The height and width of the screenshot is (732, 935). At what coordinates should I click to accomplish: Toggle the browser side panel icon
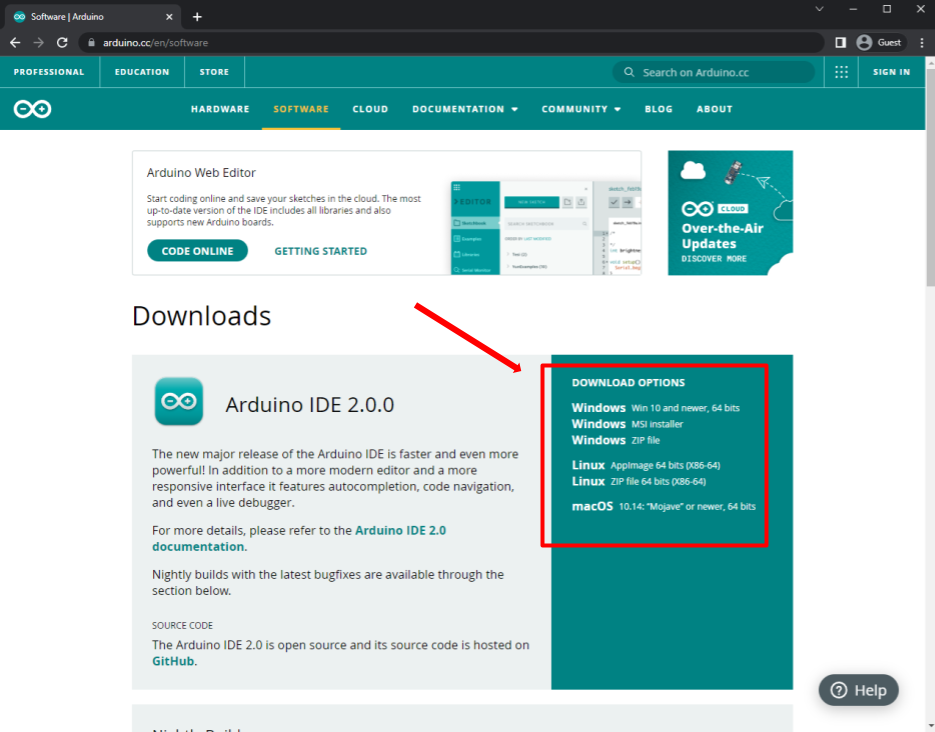[x=840, y=43]
